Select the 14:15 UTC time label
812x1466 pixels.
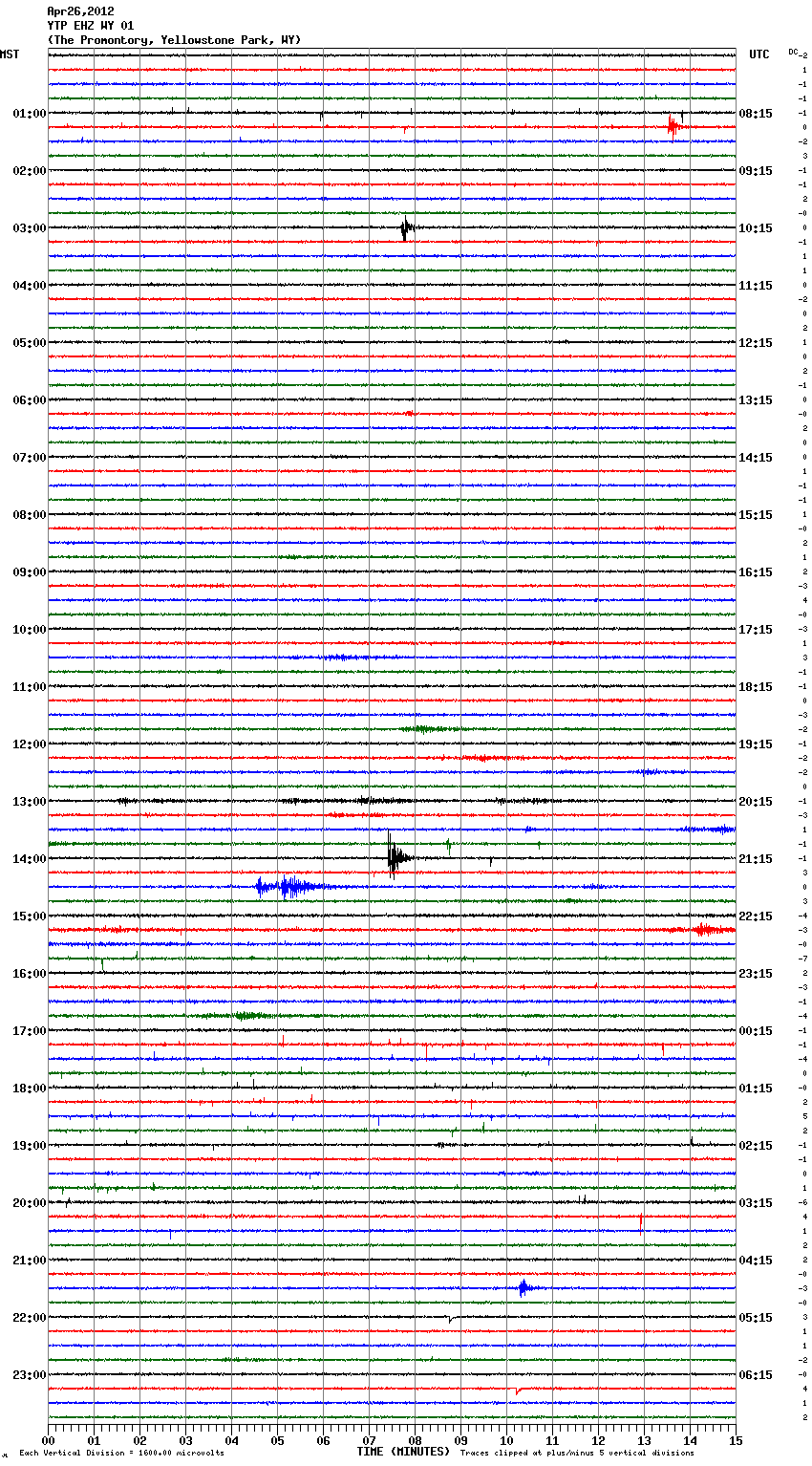coord(756,458)
